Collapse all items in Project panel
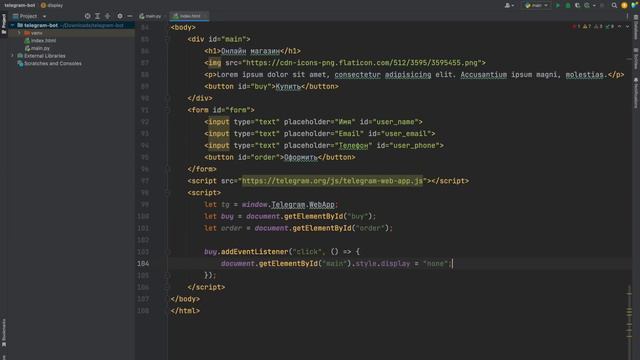Image resolution: width=640 pixels, height=360 pixels. coord(108,16)
